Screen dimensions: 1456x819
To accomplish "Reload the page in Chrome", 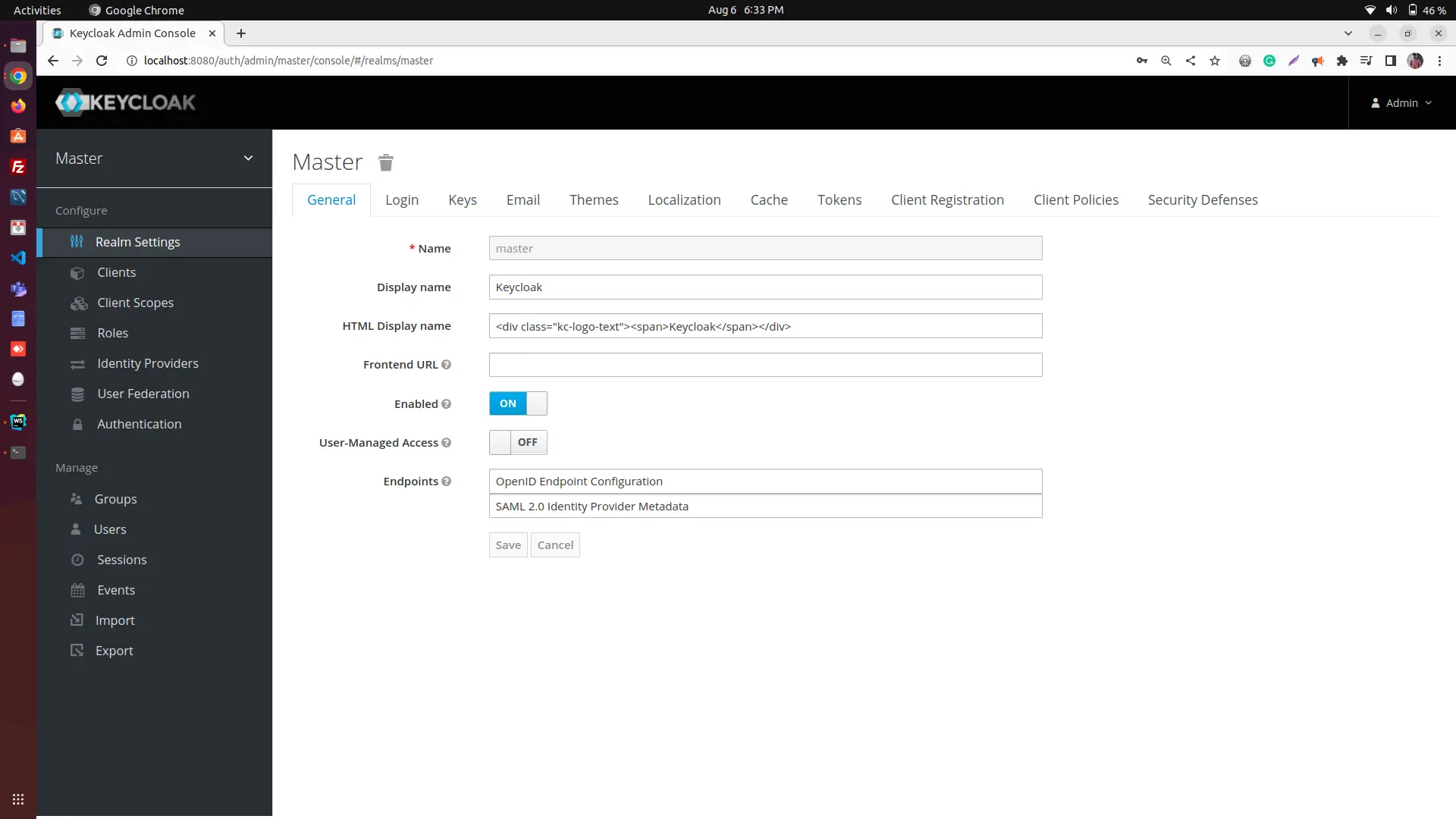I will [102, 61].
